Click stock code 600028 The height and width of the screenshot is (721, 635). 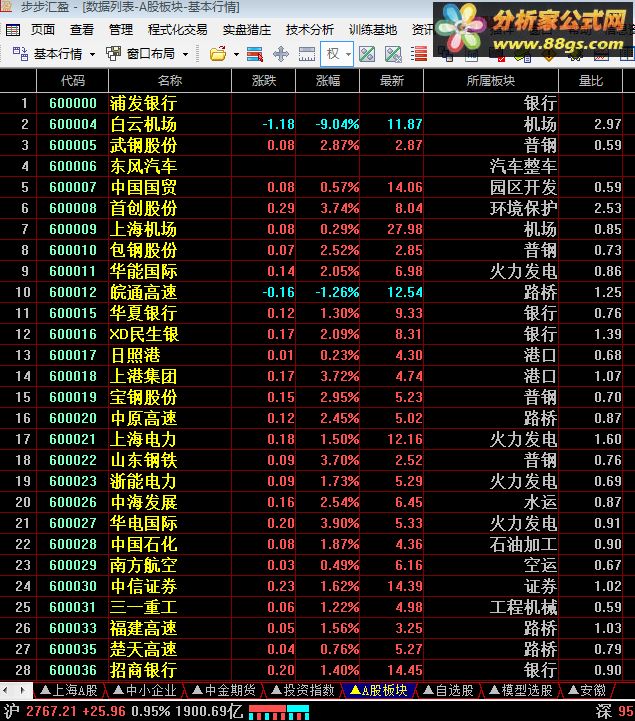(x=73, y=544)
